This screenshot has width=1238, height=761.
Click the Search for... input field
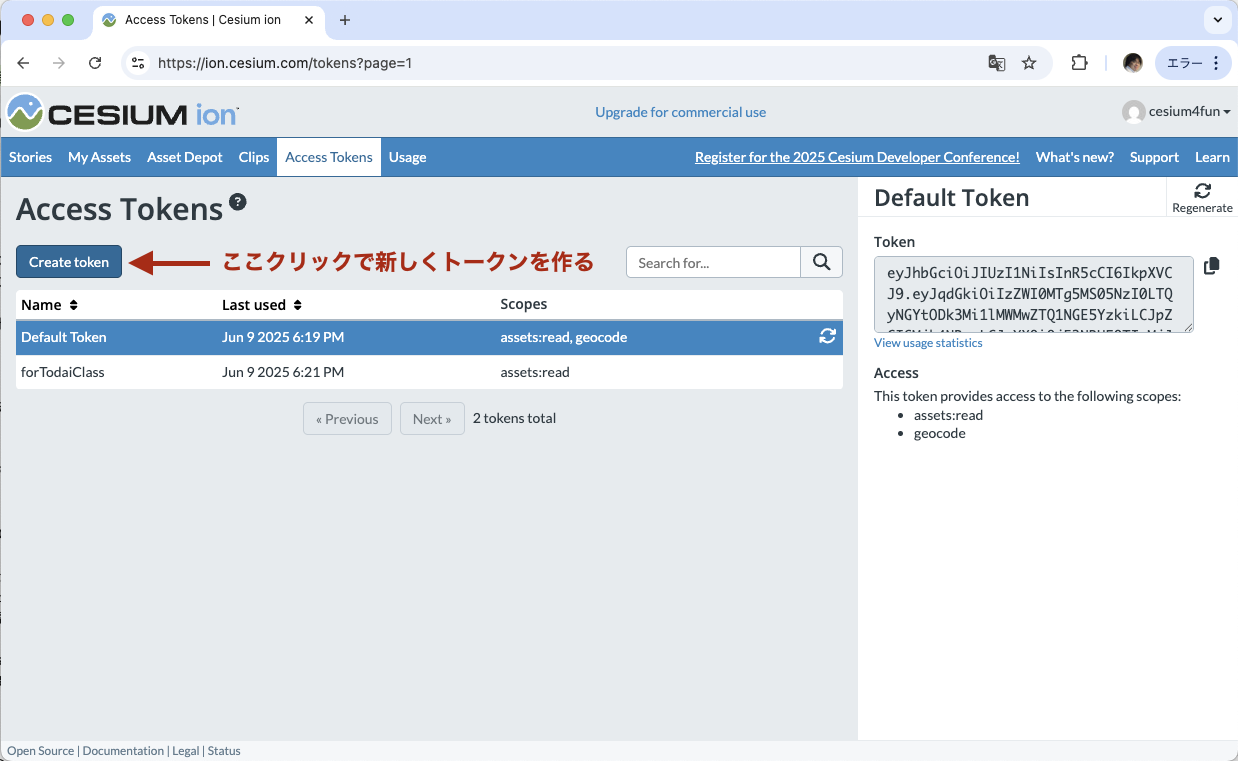[712, 262]
